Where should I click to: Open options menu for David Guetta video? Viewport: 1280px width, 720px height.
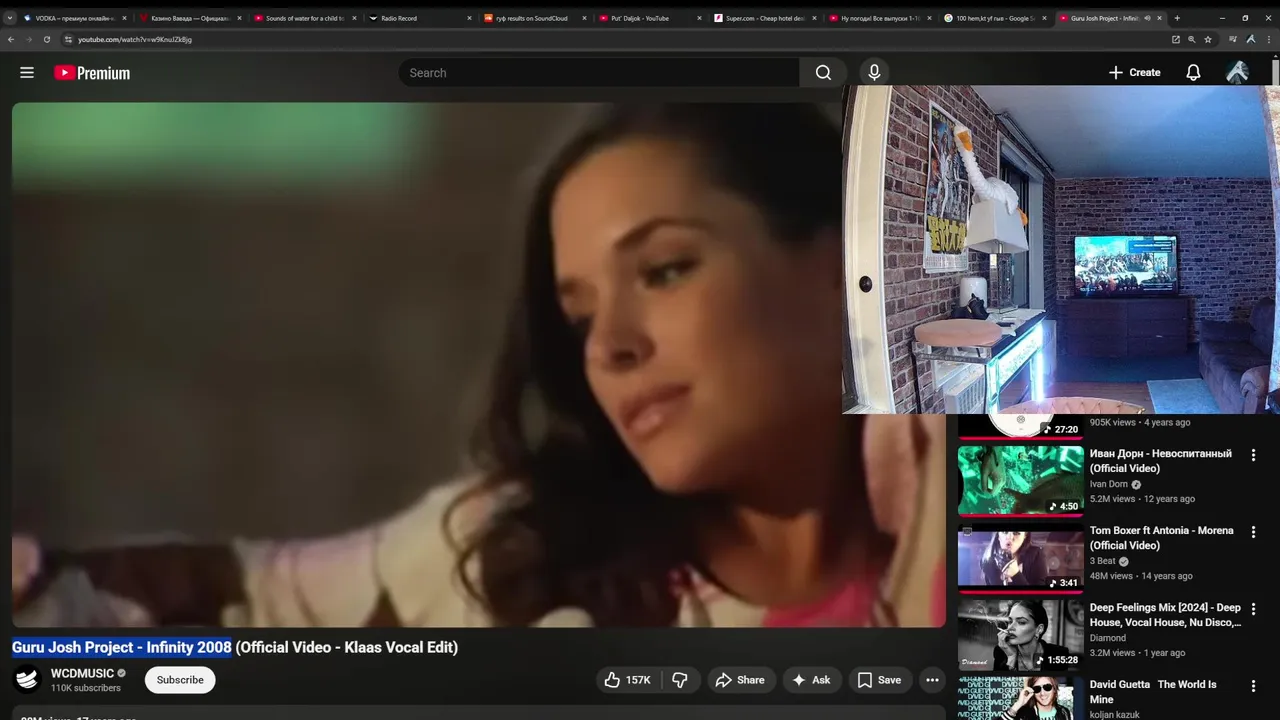1253,686
